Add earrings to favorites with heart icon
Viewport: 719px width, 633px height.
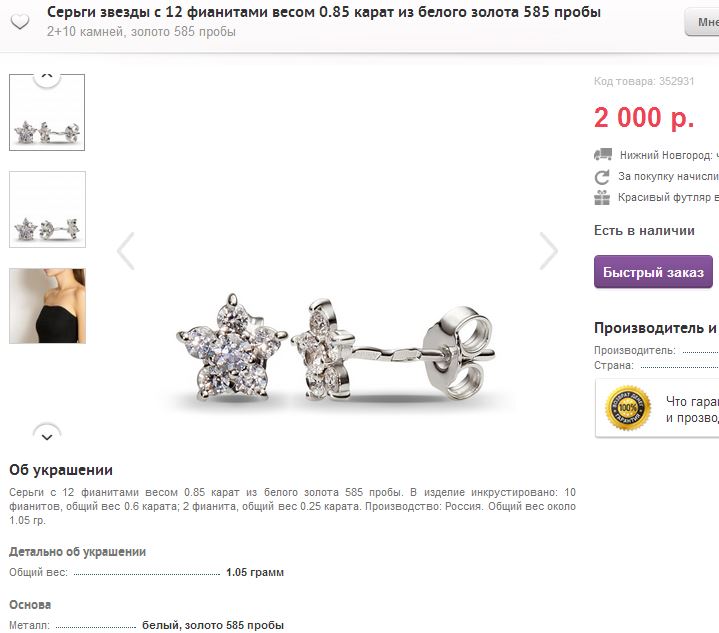tap(20, 21)
